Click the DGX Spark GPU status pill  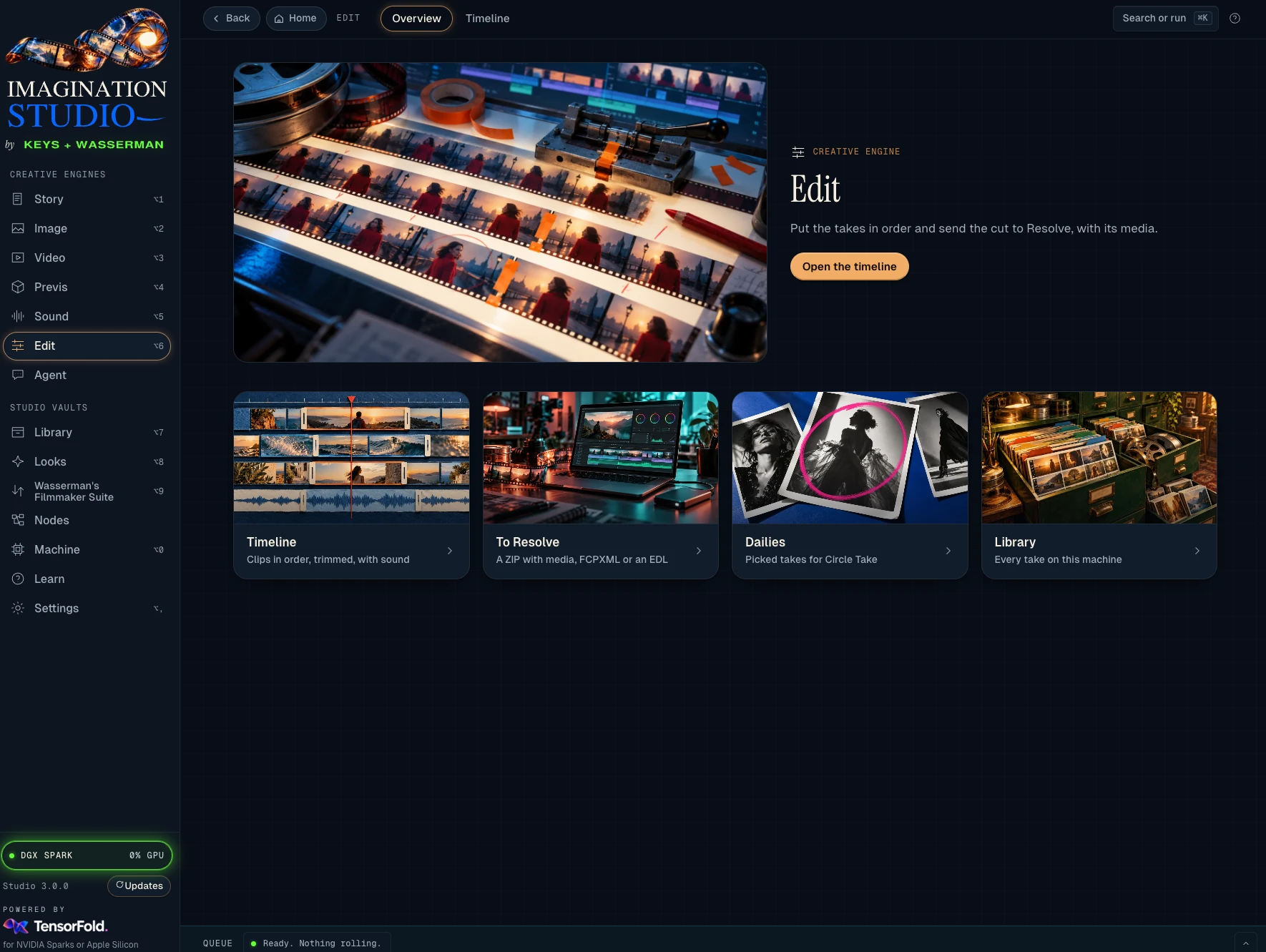click(x=87, y=855)
